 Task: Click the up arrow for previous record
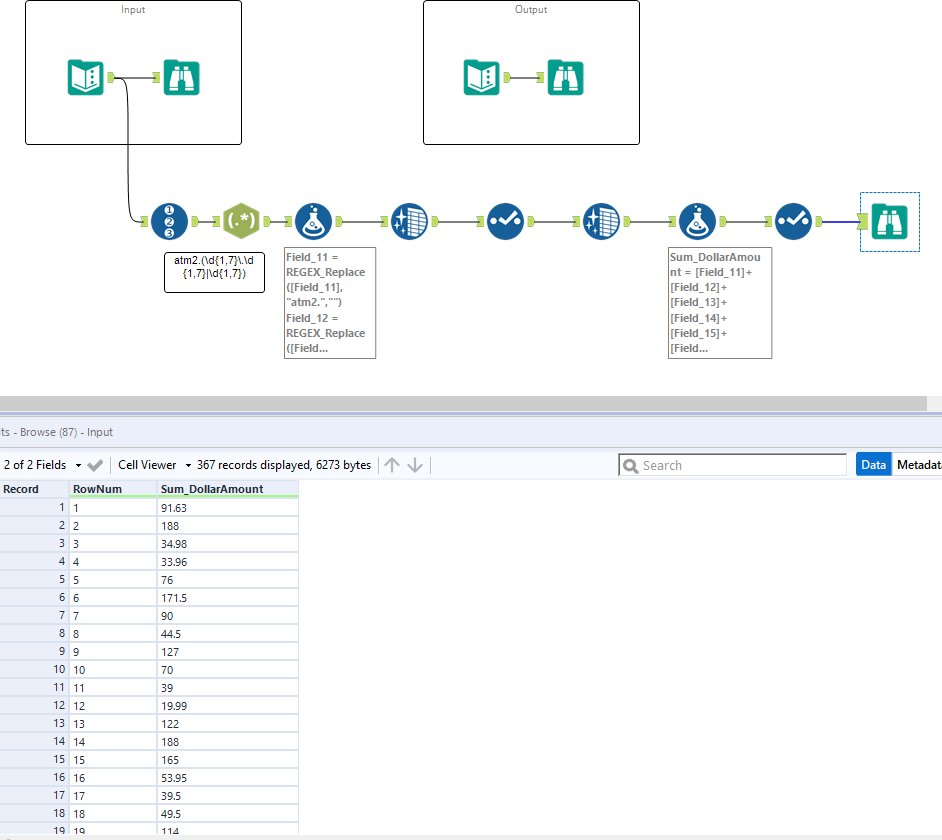point(392,465)
